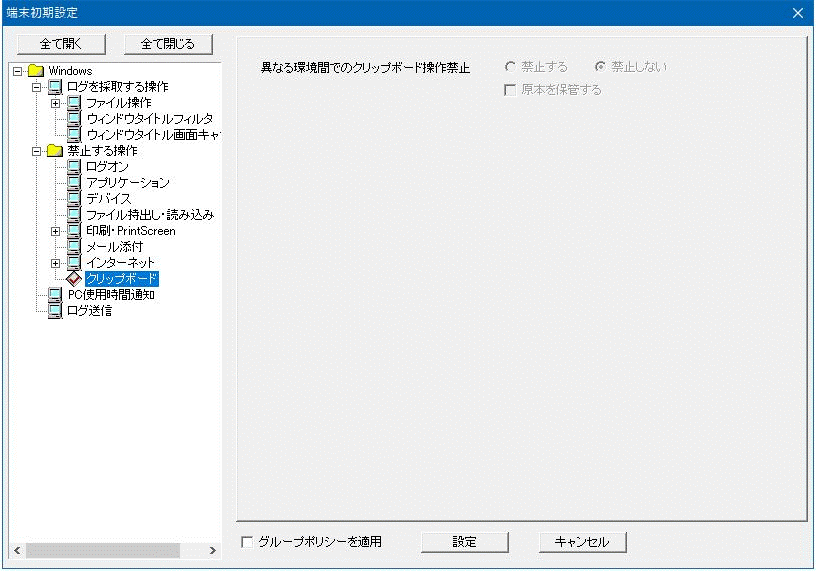Select the ログオン tree item
This screenshot has height=571, width=816.
click(x=107, y=167)
